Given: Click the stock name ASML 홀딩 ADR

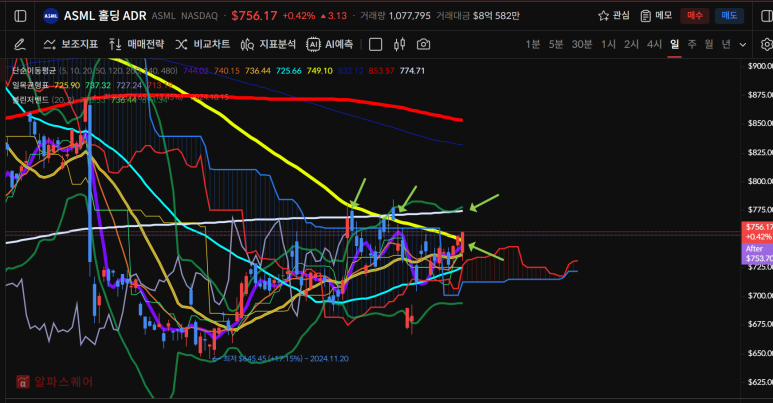Looking at the screenshot, I should [x=105, y=16].
